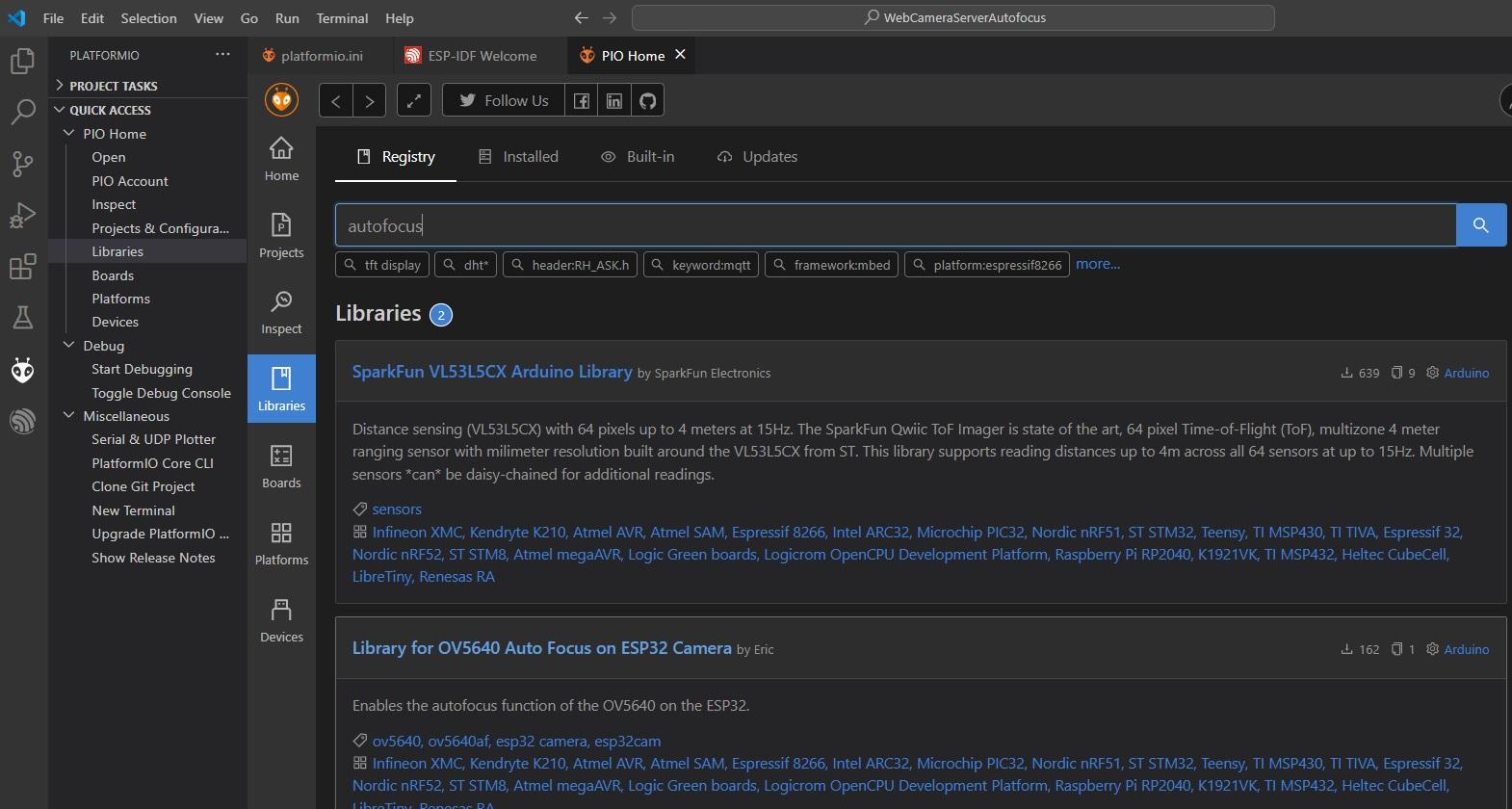Open the ESP-IDF Espressif icon view
This screenshot has height=809, width=1512.
(x=22, y=420)
